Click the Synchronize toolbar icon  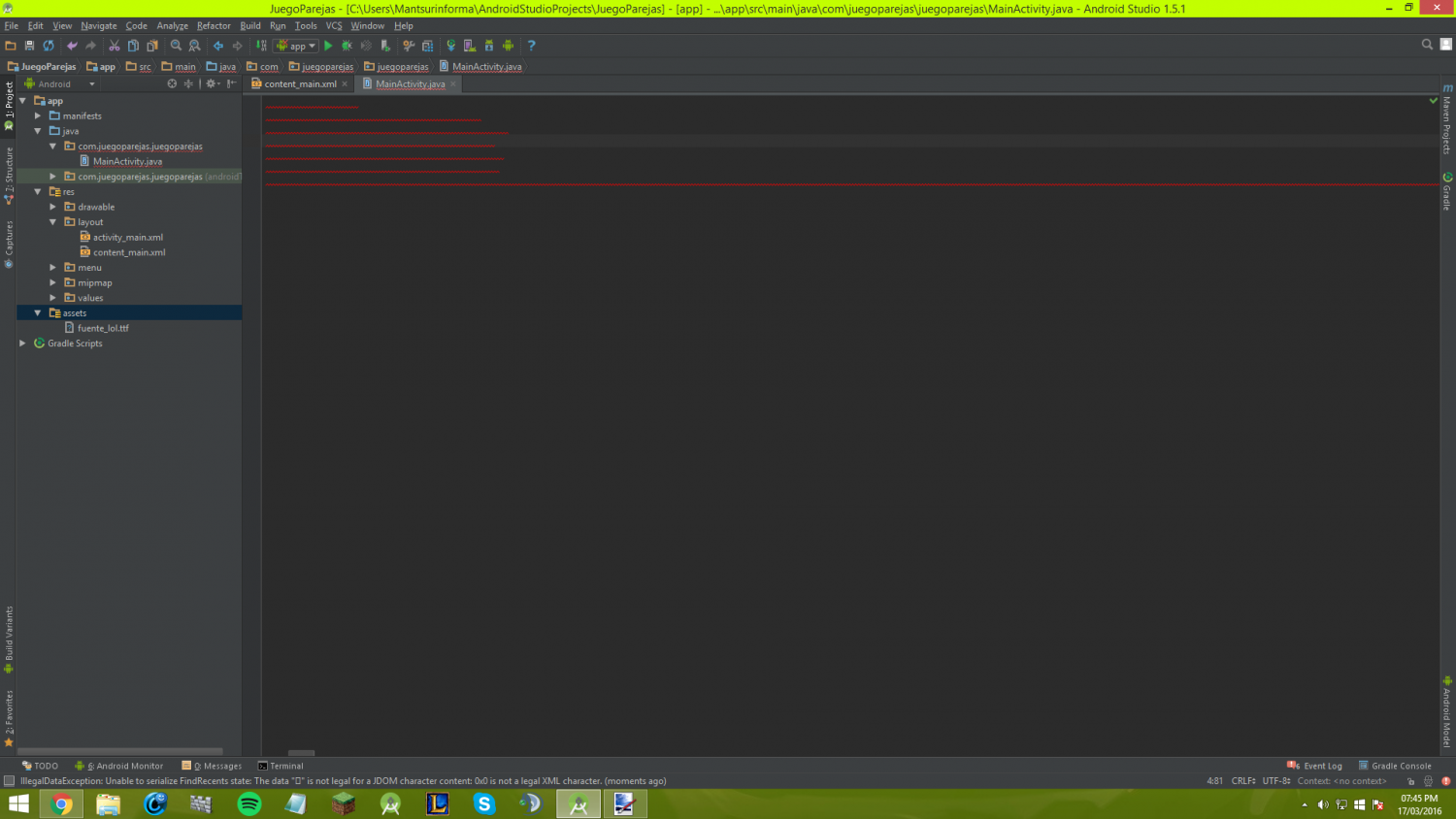tap(49, 46)
